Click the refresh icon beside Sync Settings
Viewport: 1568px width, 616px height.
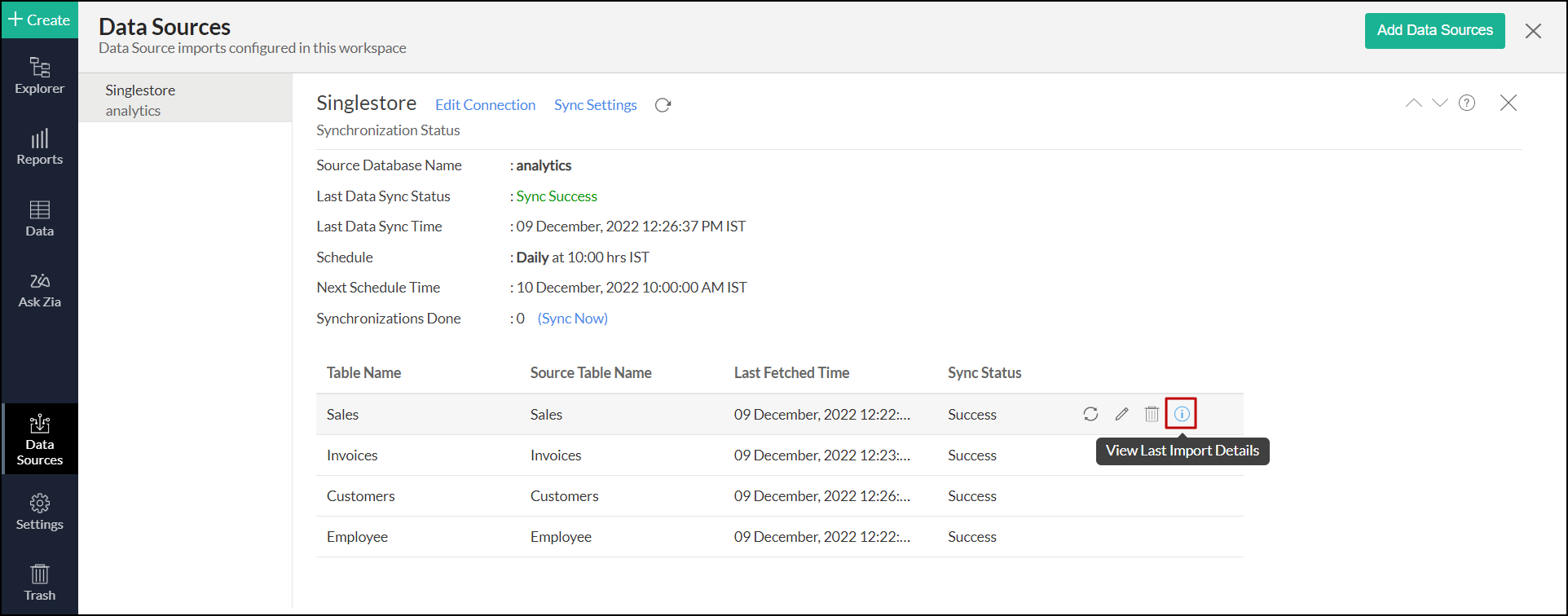(663, 105)
